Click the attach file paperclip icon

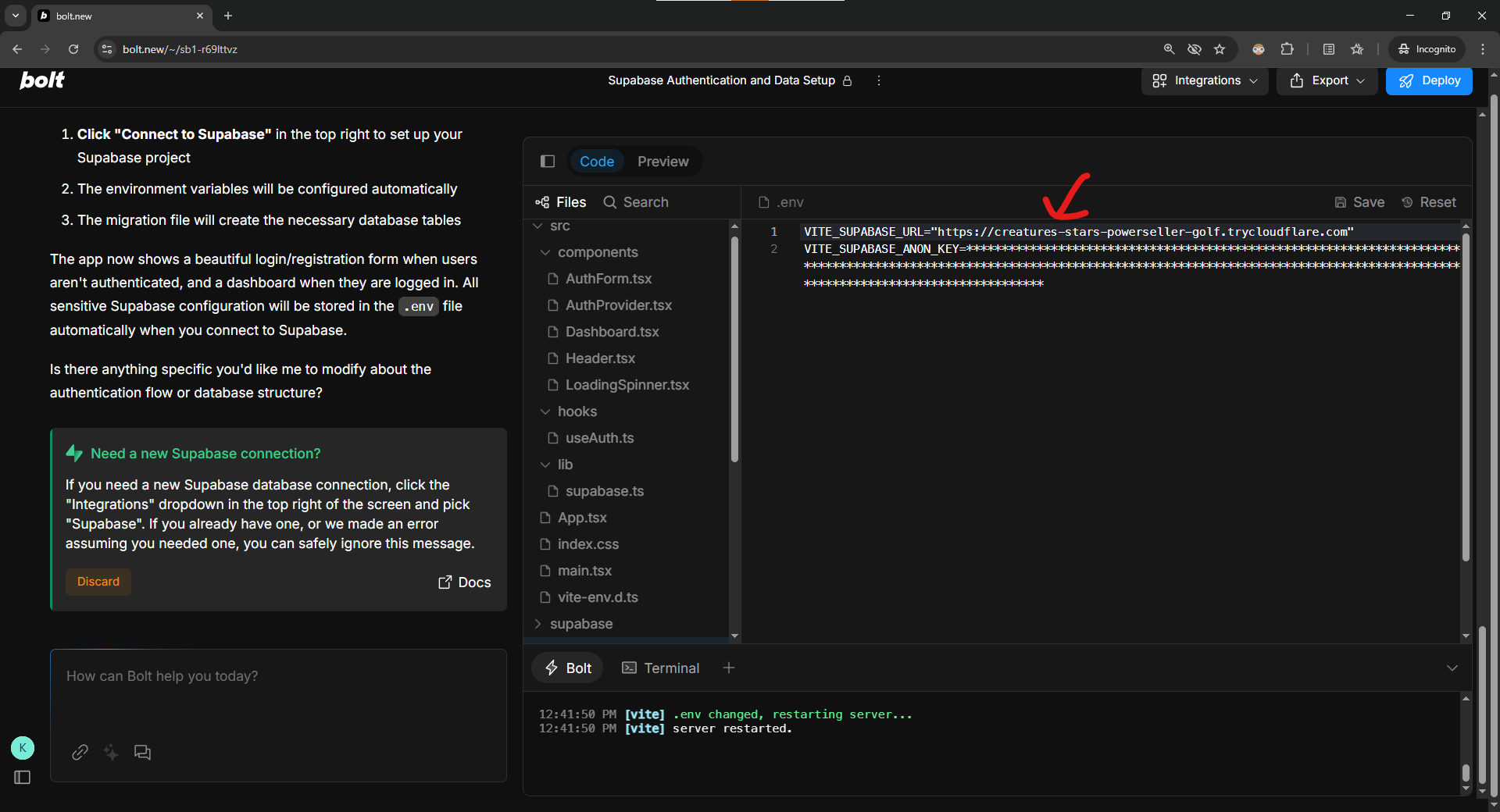80,752
